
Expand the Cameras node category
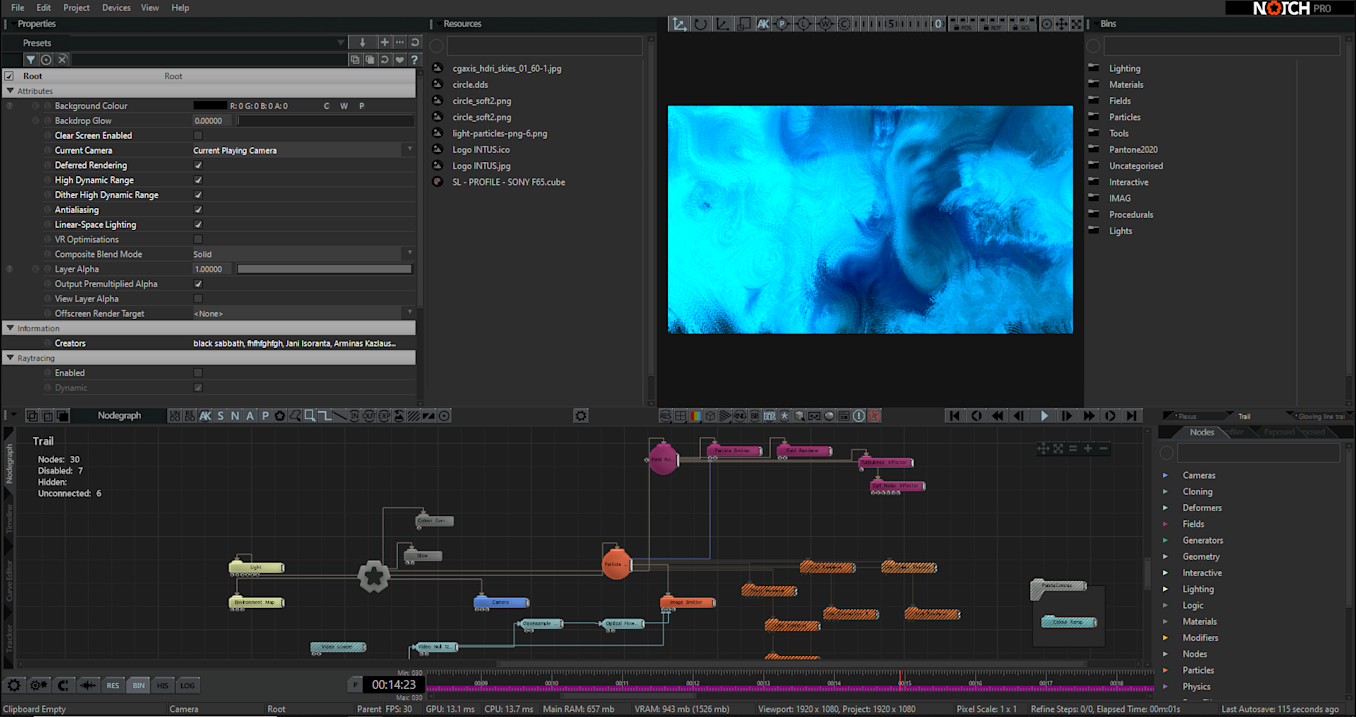coord(1166,475)
